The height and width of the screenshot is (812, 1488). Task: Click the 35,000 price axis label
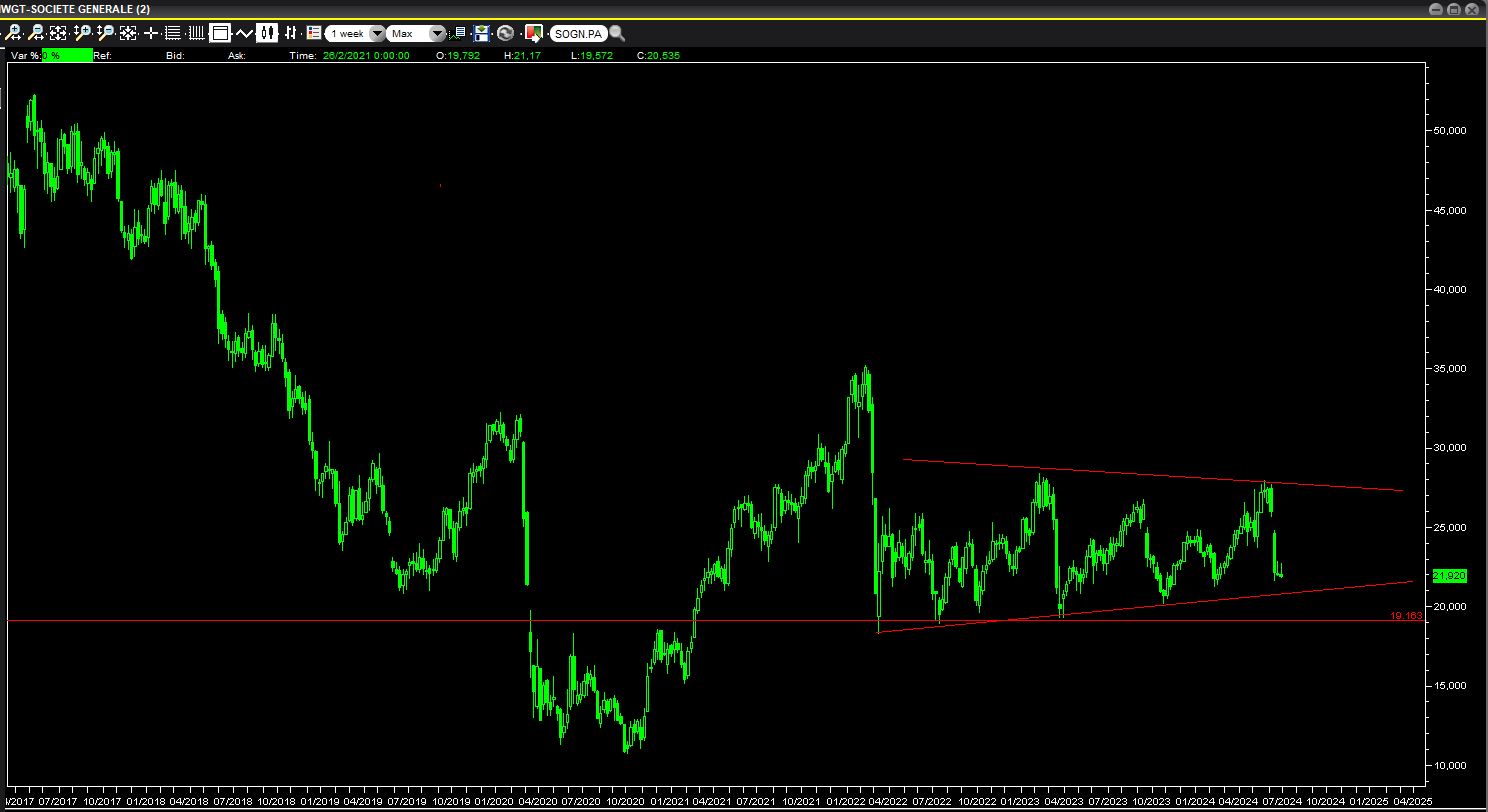coord(1450,369)
